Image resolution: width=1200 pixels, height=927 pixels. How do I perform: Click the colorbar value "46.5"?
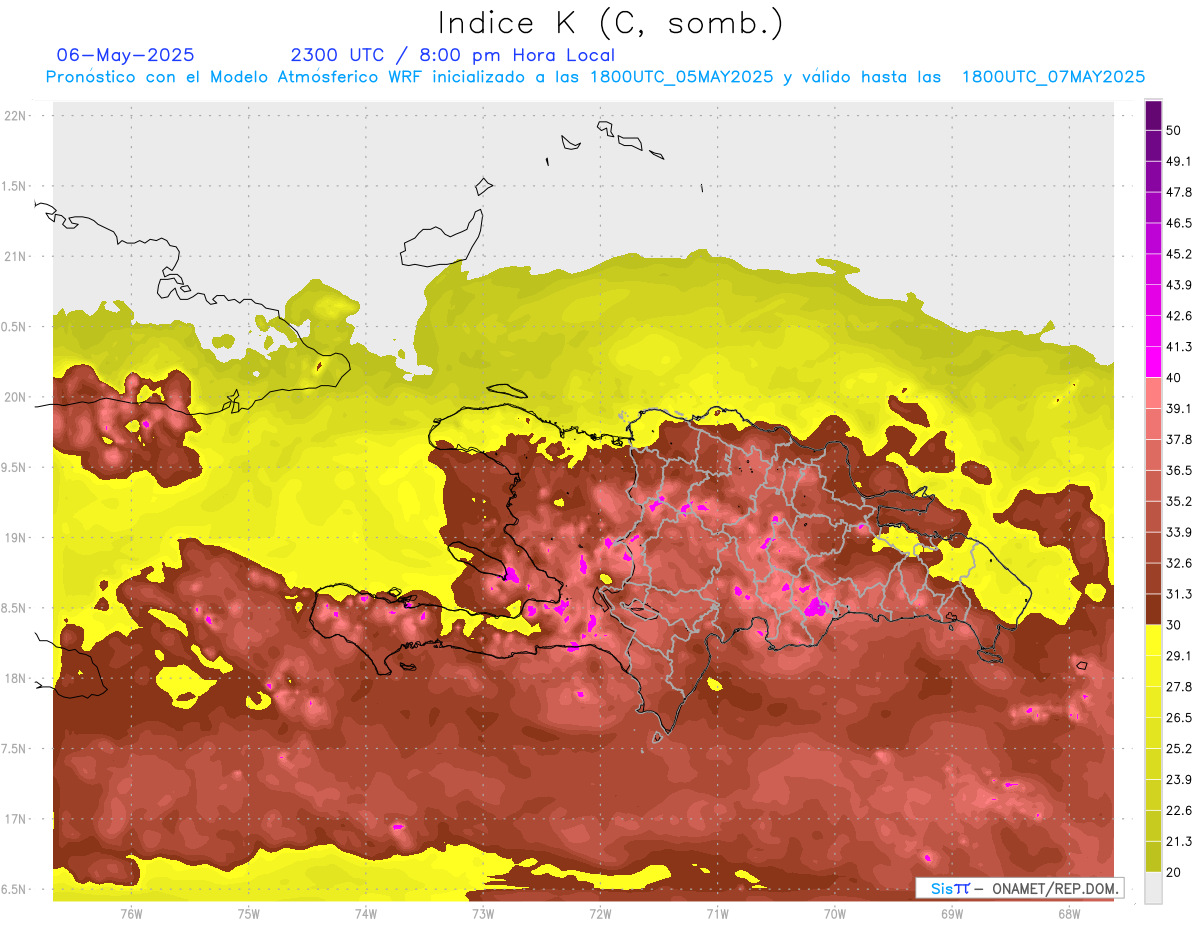[1178, 223]
